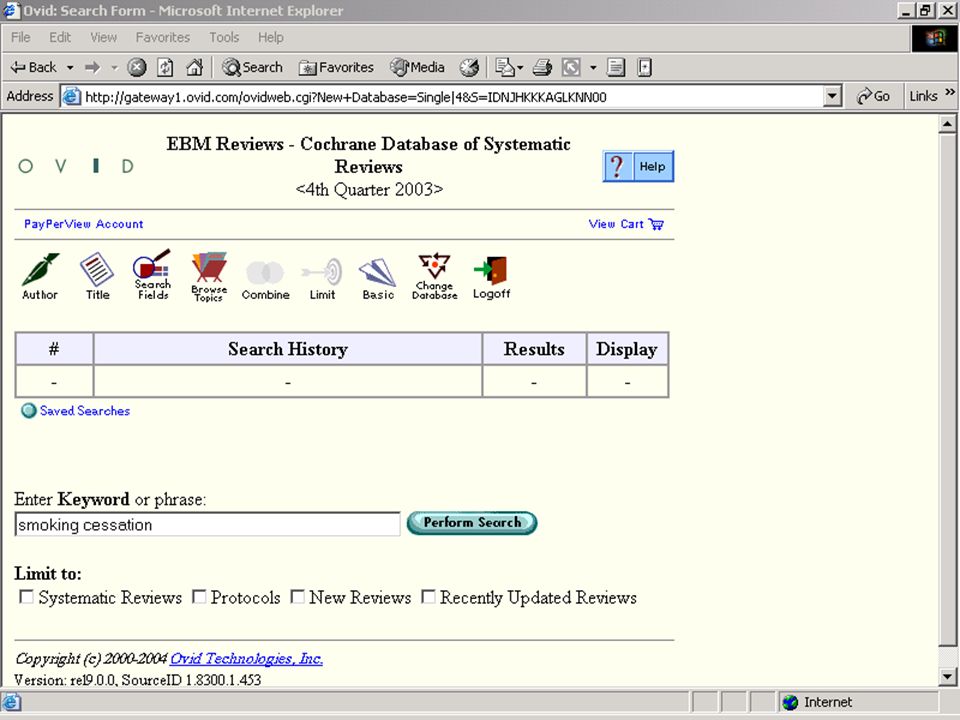Click the Windows logo throbber
The image size is (960, 720).
tap(934, 38)
